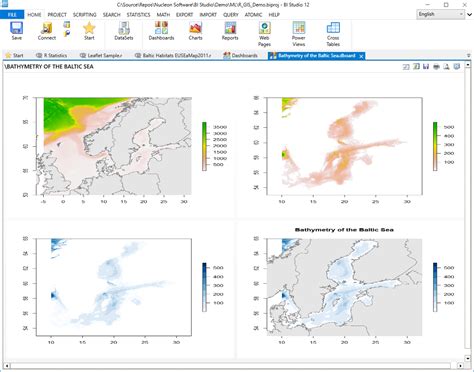Click the small key icon beside Connect
Viewport: 474px width, 372px height.
point(67,33)
